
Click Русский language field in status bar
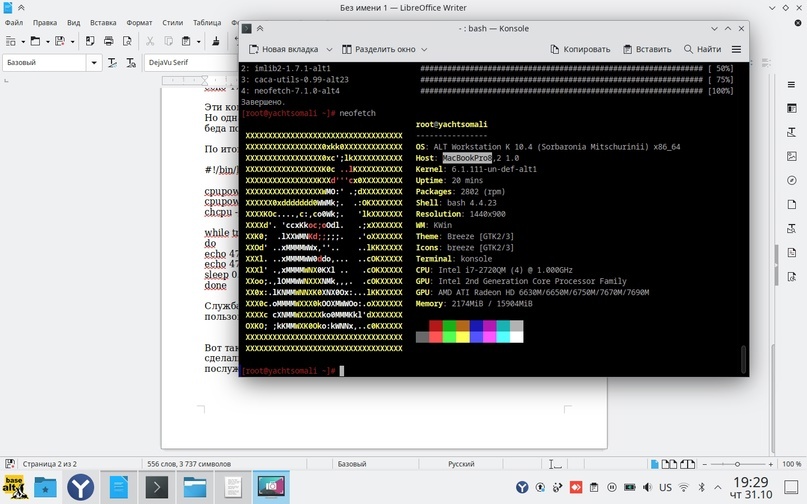(x=461, y=464)
